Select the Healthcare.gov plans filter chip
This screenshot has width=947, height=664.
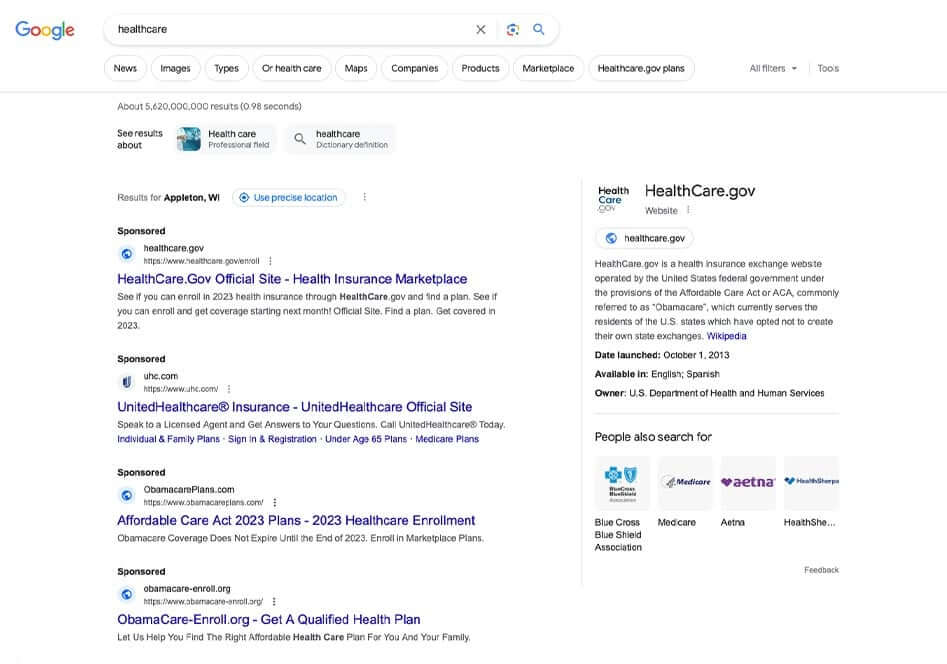(x=641, y=68)
